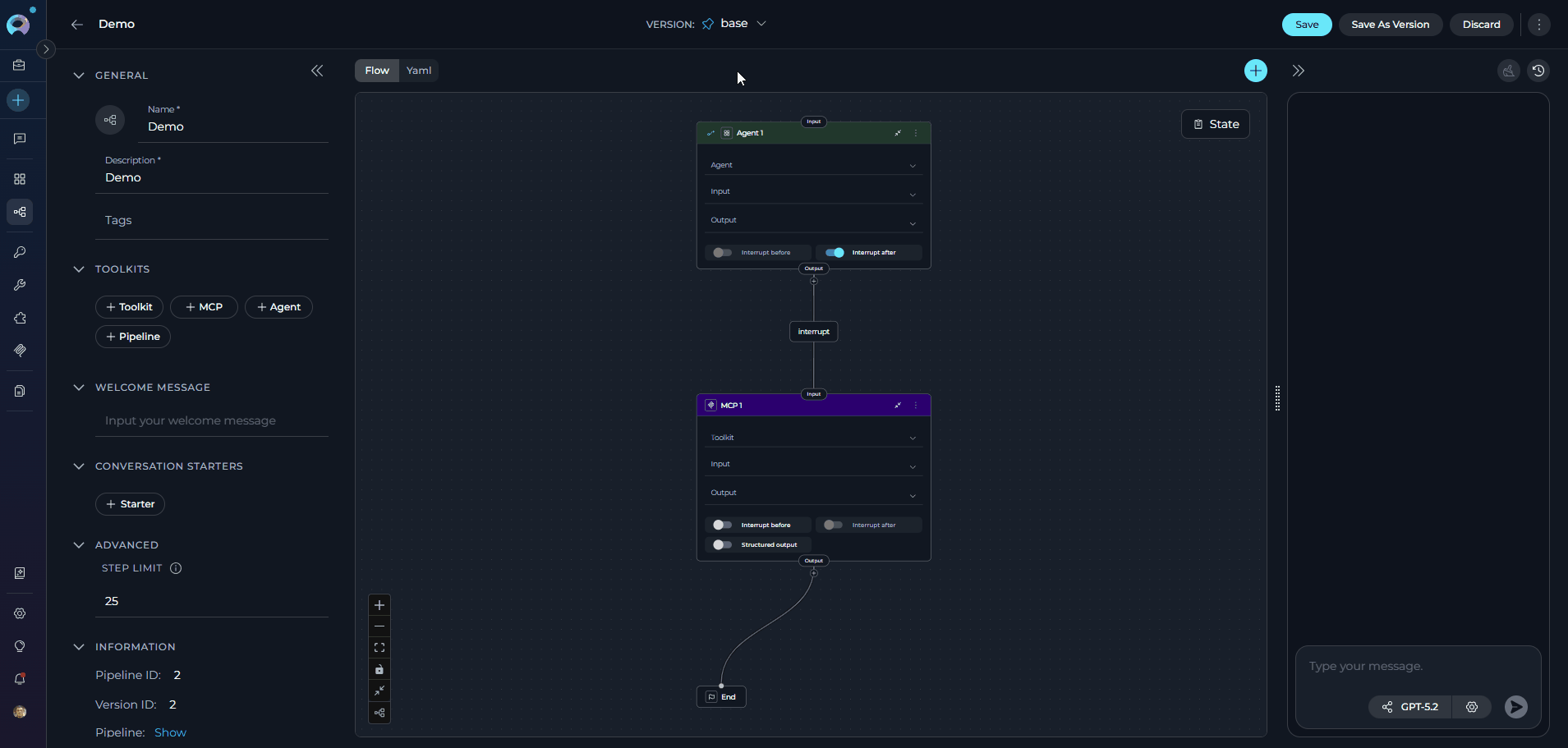Select the Pipelines icon in the left sidebar
This screenshot has height=748, width=1568.
(20, 212)
